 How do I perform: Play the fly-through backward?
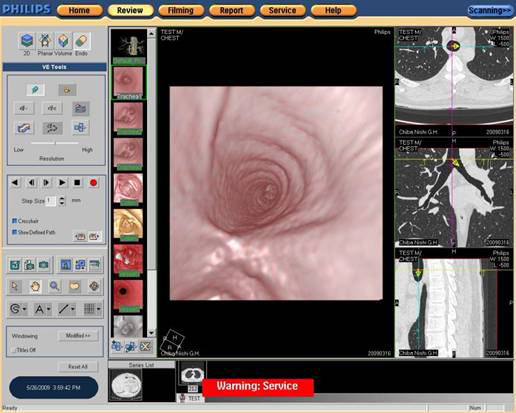click(15, 183)
